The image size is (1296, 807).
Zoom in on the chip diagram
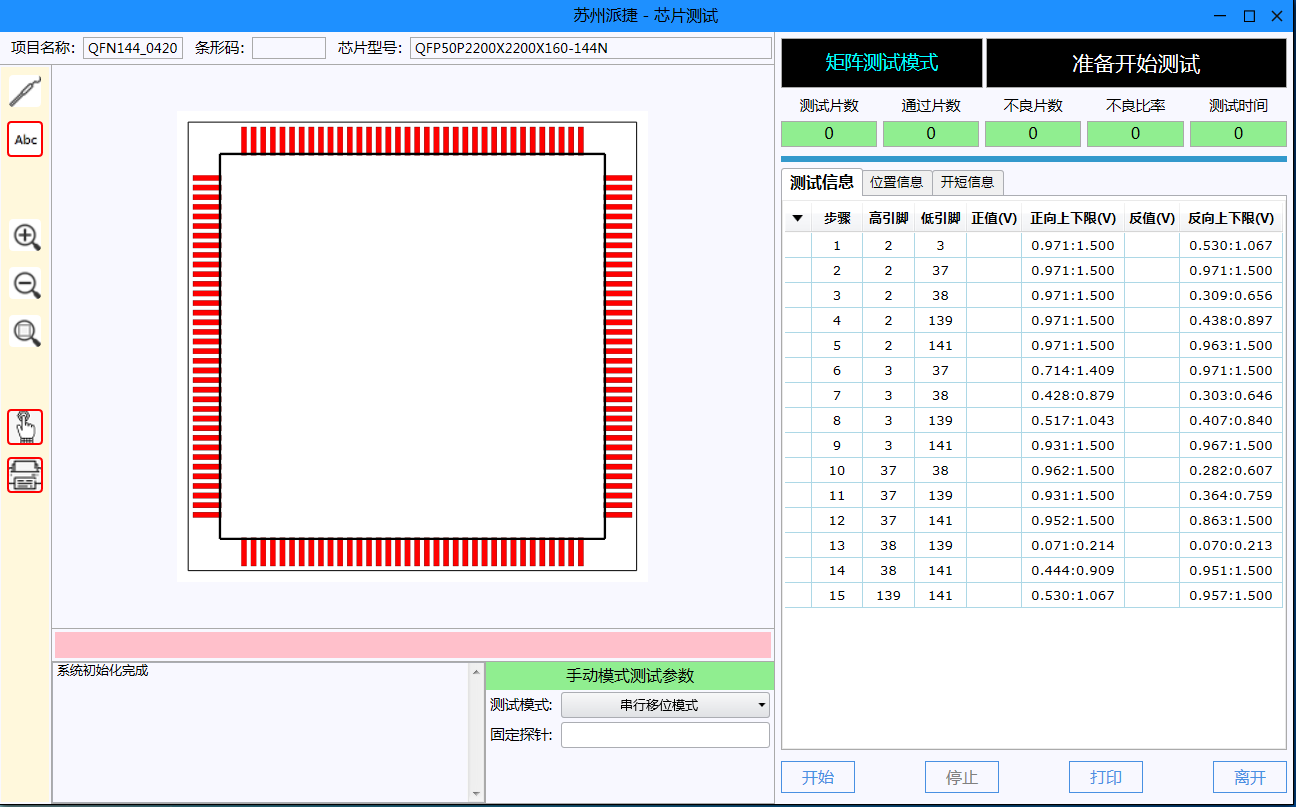(25, 237)
